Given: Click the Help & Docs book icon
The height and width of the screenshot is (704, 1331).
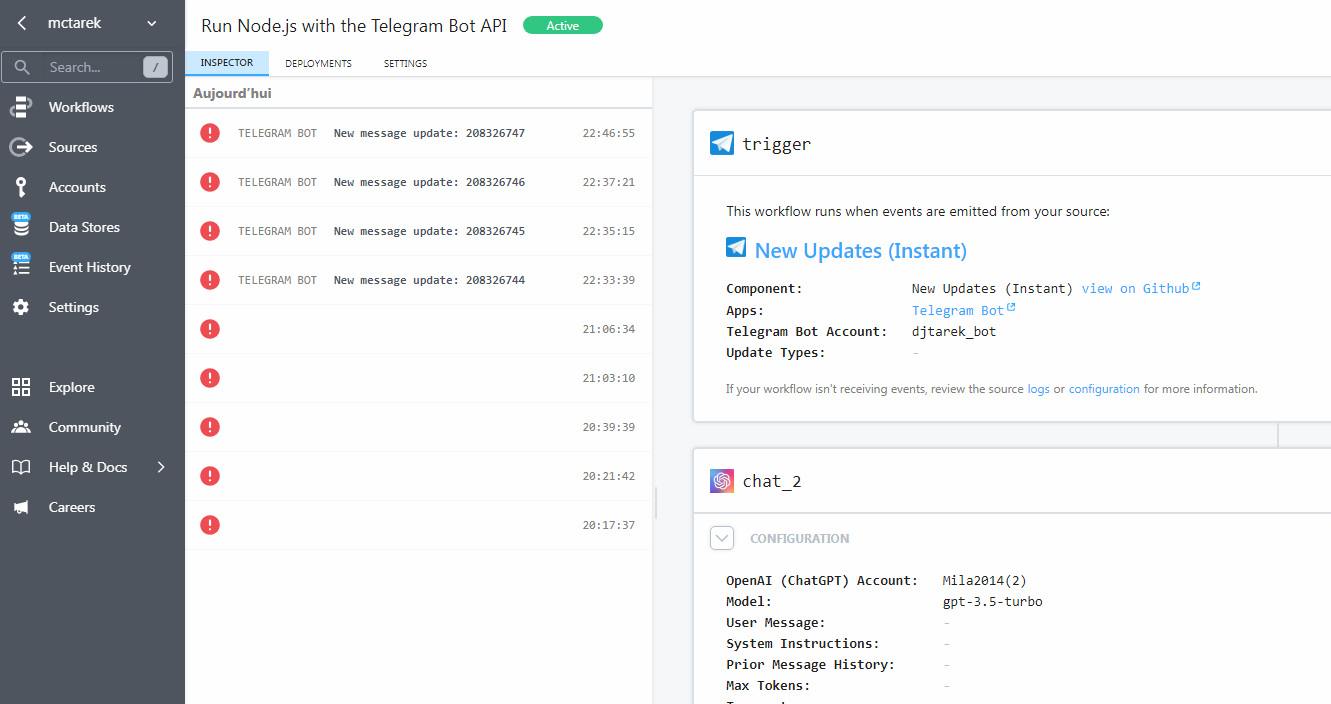Looking at the screenshot, I should pyautogui.click(x=21, y=467).
